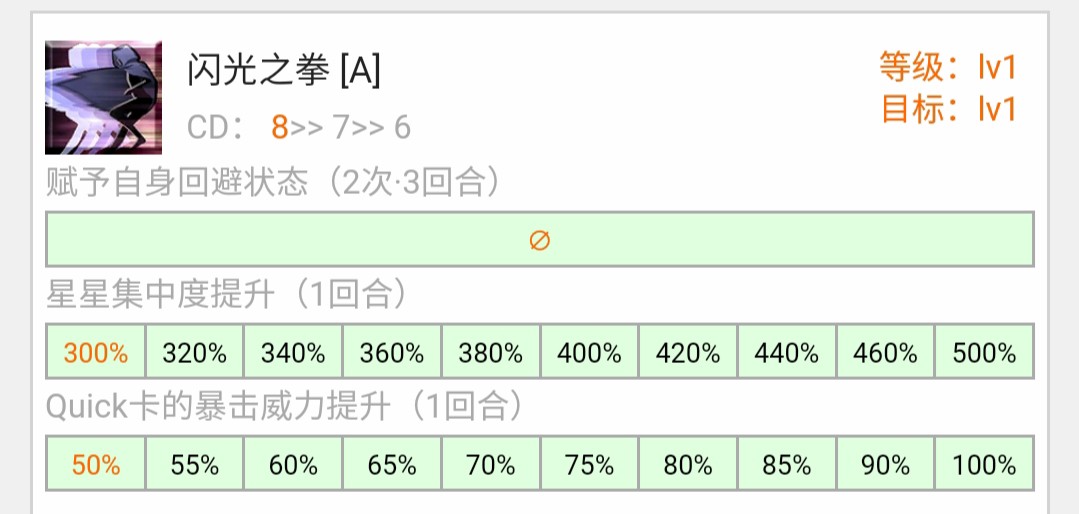
Task: Click the CD cooldown value 8
Action: tap(279, 128)
